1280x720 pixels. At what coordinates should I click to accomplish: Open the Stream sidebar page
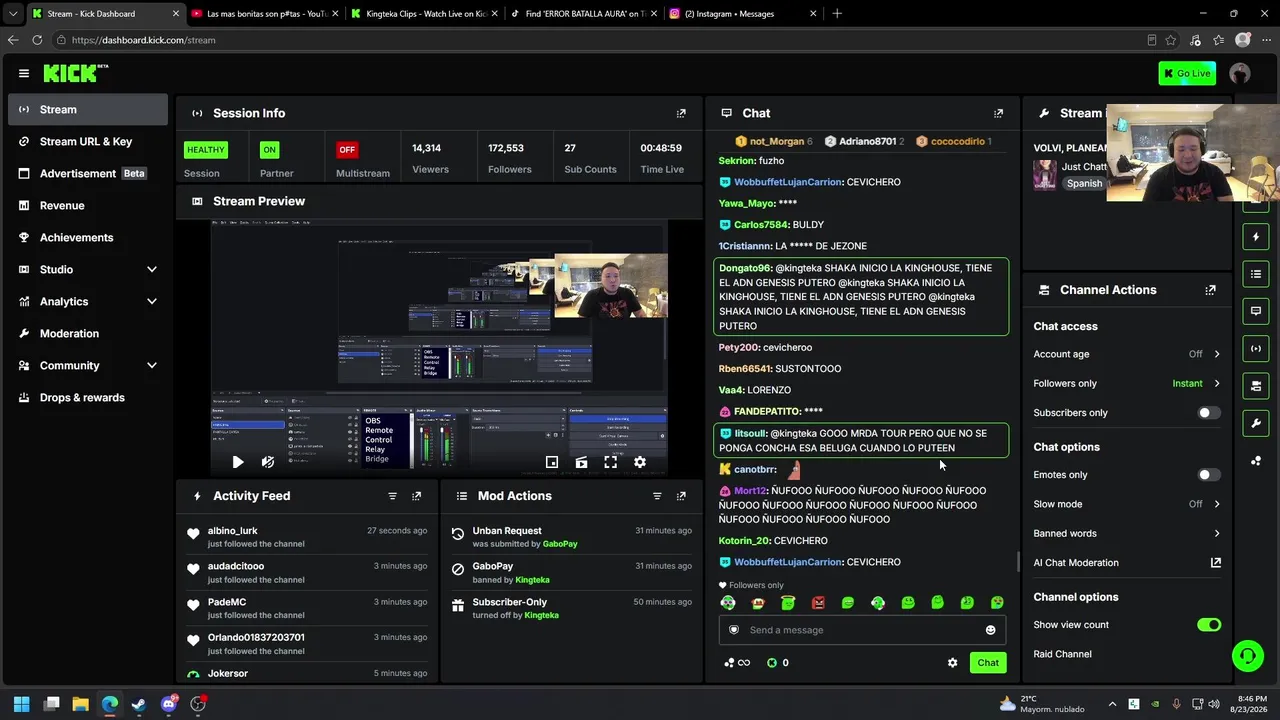pyautogui.click(x=88, y=110)
